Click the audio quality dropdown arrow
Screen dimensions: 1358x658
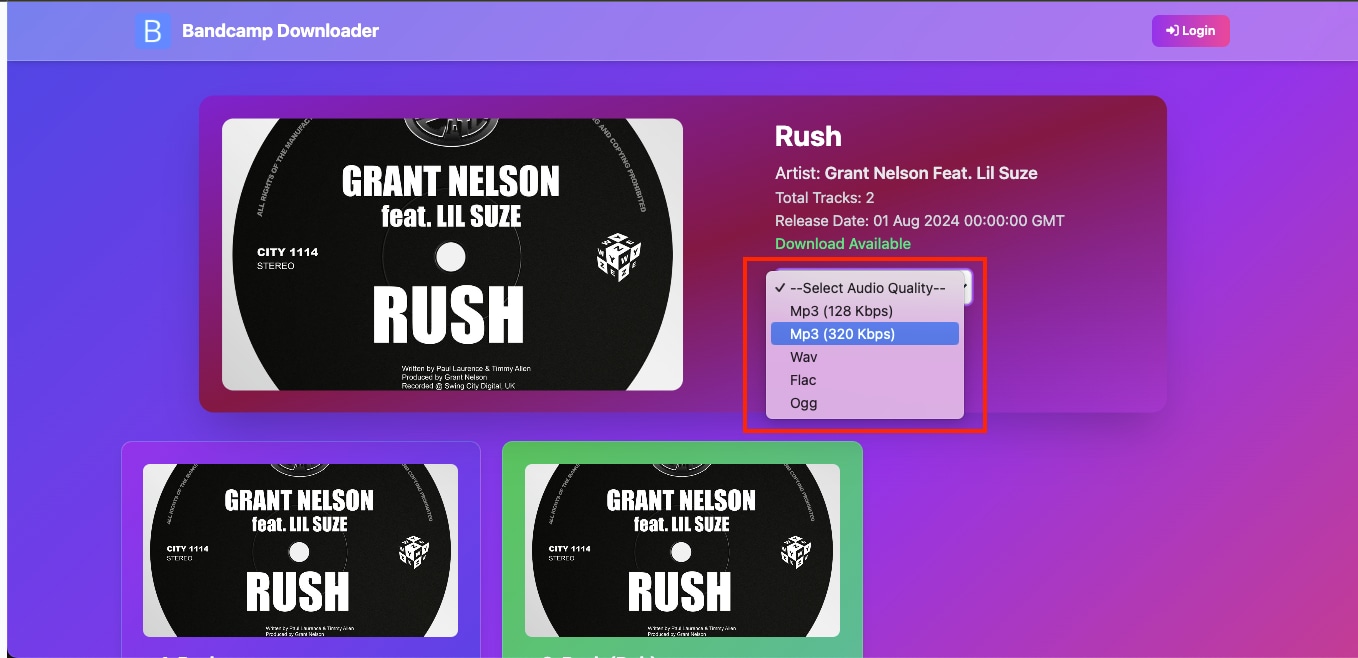pyautogui.click(x=966, y=288)
